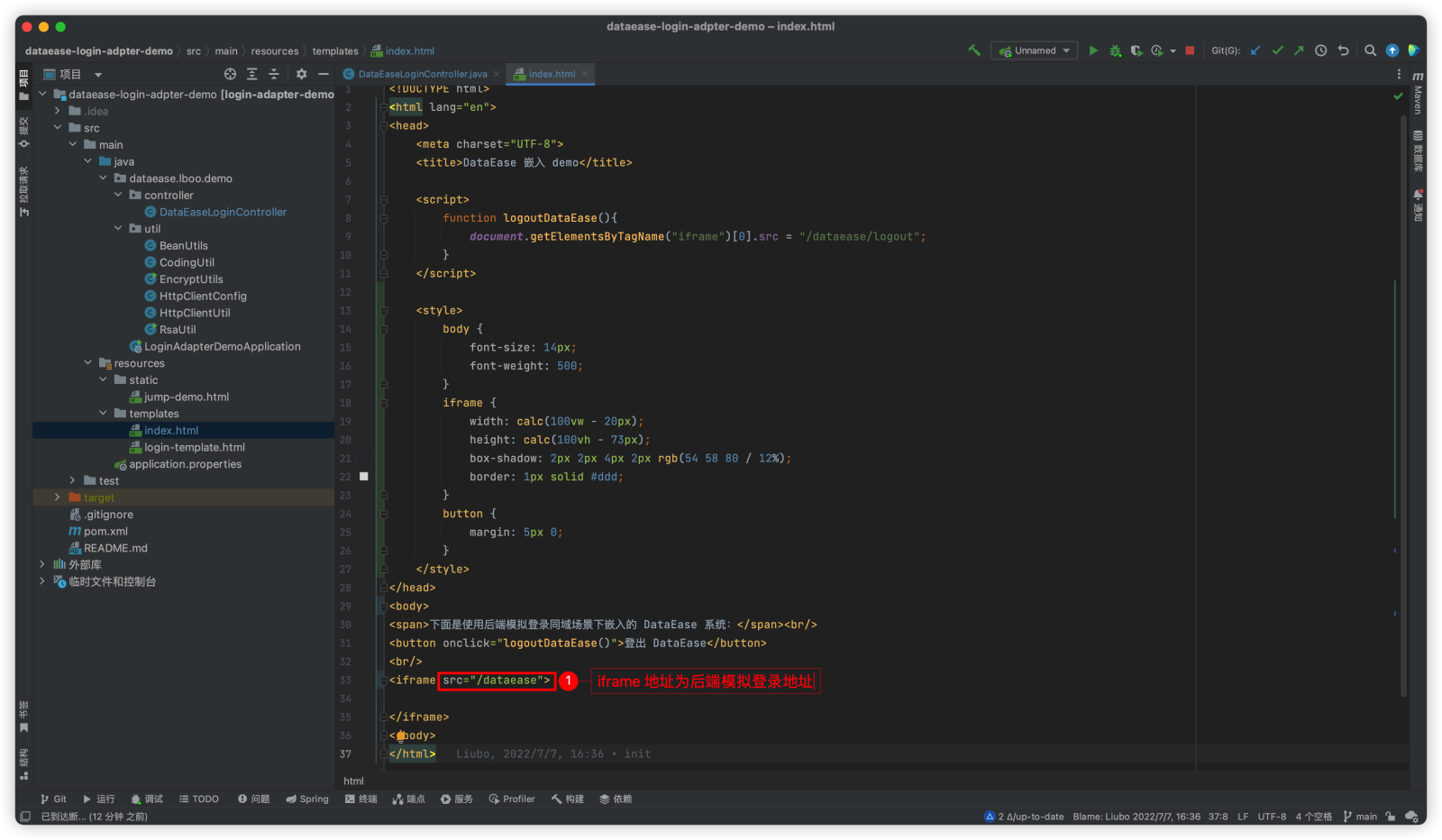Open the LF line separator selector

pyautogui.click(x=1243, y=817)
